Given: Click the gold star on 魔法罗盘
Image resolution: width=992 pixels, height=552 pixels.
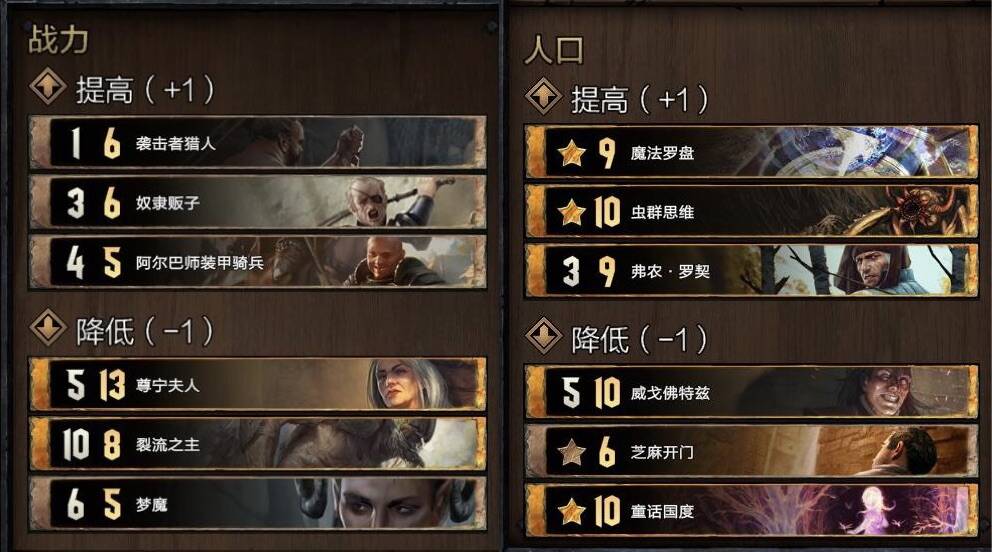Looking at the screenshot, I should 571,153.
